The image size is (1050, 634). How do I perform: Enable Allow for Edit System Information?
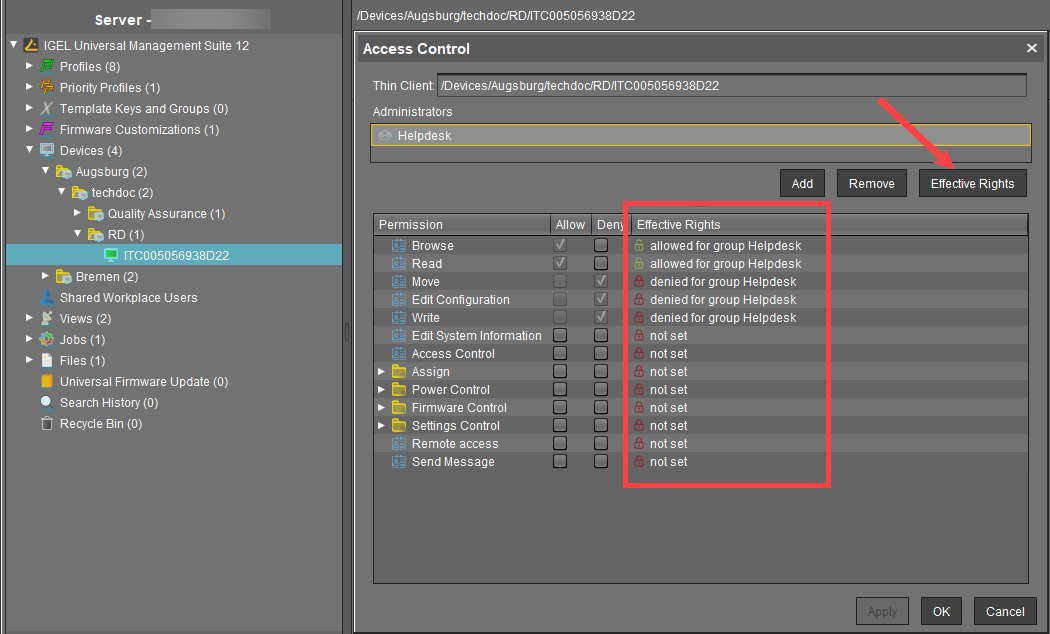560,336
